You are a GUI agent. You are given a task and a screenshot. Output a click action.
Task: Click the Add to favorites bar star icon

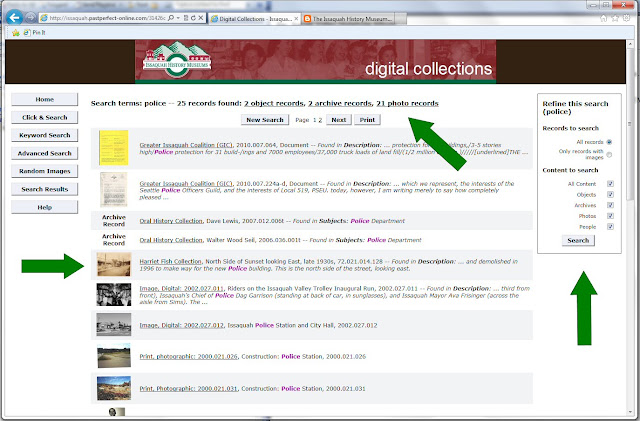16,33
